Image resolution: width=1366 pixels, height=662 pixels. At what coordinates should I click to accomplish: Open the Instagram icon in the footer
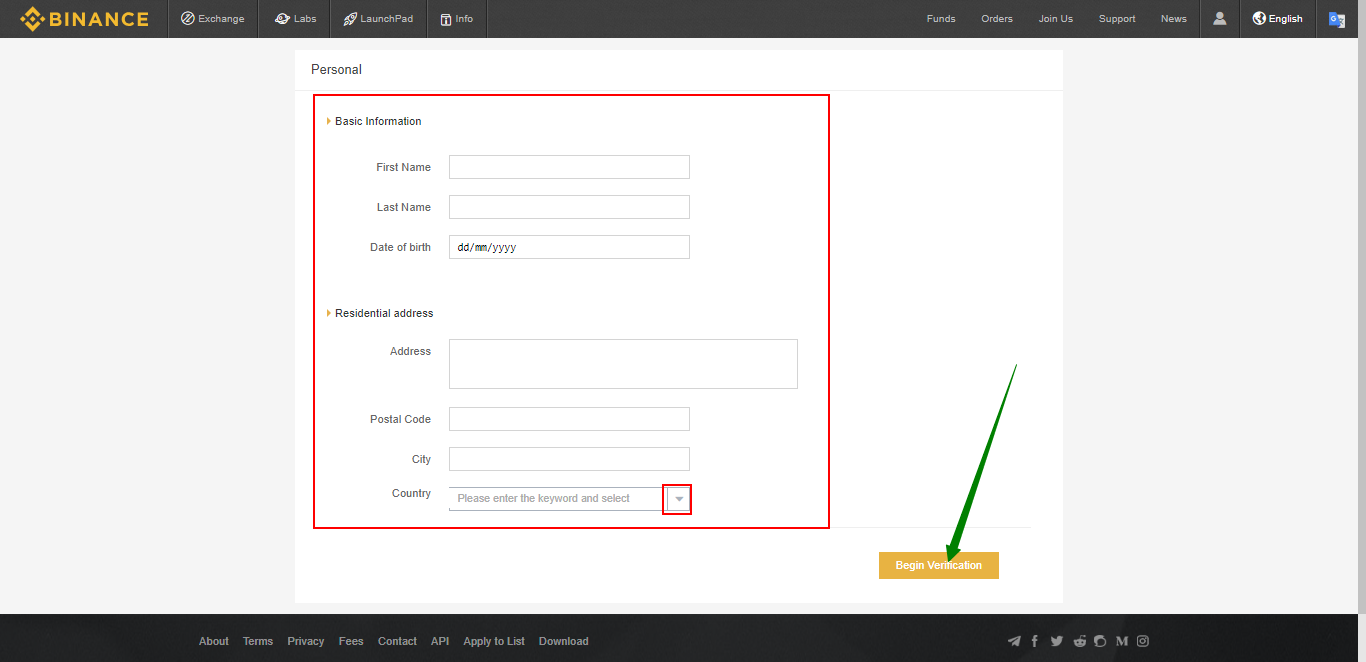click(1143, 641)
